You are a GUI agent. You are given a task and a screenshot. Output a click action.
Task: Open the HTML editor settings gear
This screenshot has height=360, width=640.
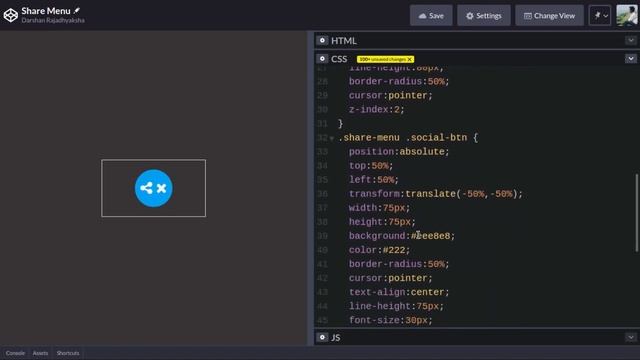[322, 40]
